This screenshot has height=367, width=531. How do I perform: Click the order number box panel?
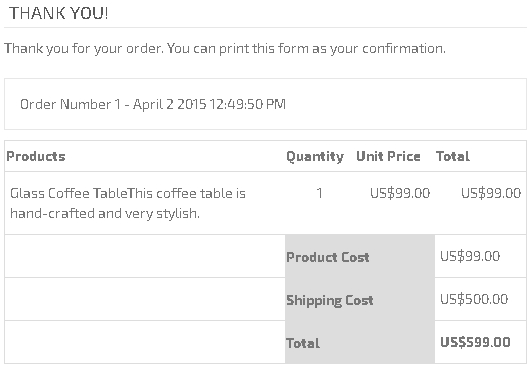point(266,104)
